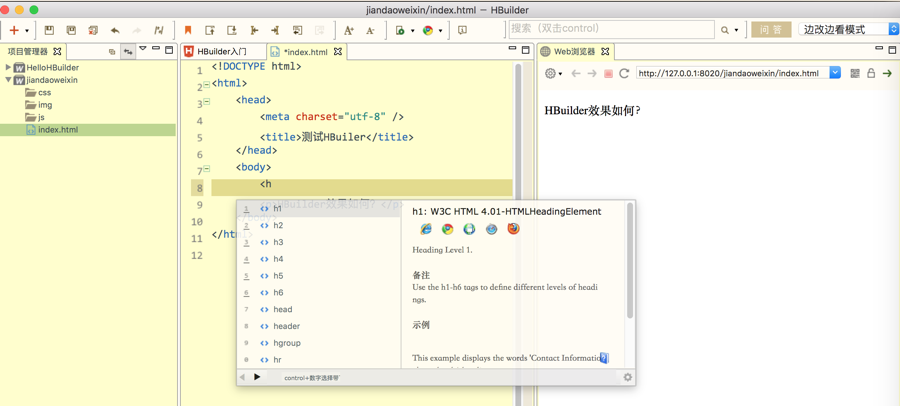Switch to the Web浏览器 tab
Screen dimensions: 900x406
[575, 51]
